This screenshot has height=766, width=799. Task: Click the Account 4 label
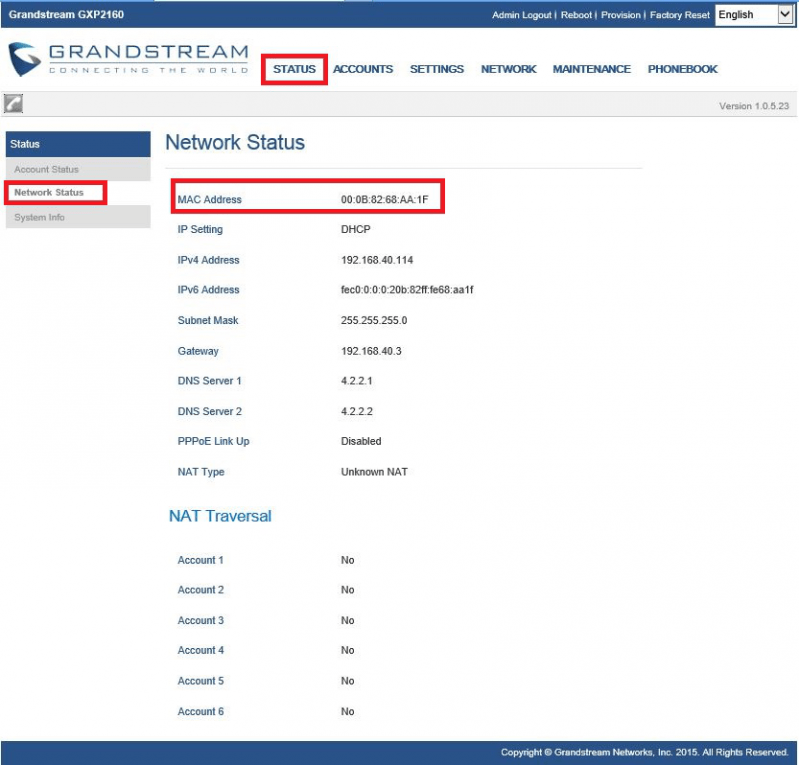tap(200, 650)
